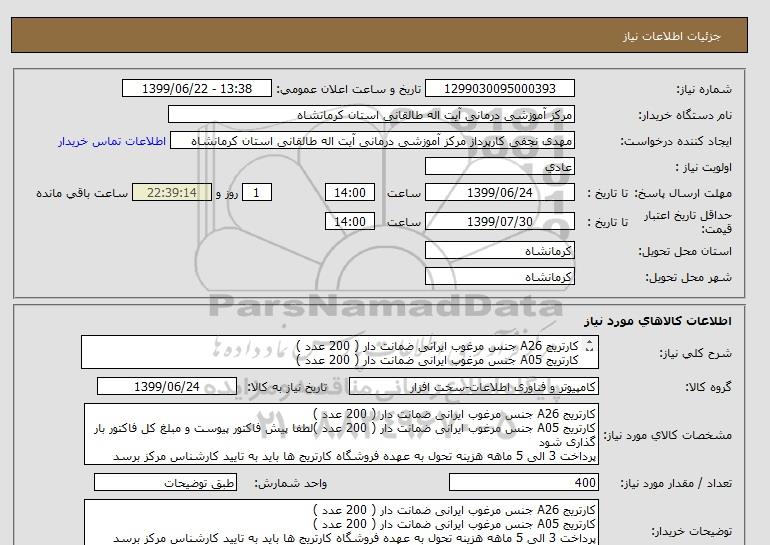Select the priority field عادی
This screenshot has height=545, width=770.
(x=499, y=166)
